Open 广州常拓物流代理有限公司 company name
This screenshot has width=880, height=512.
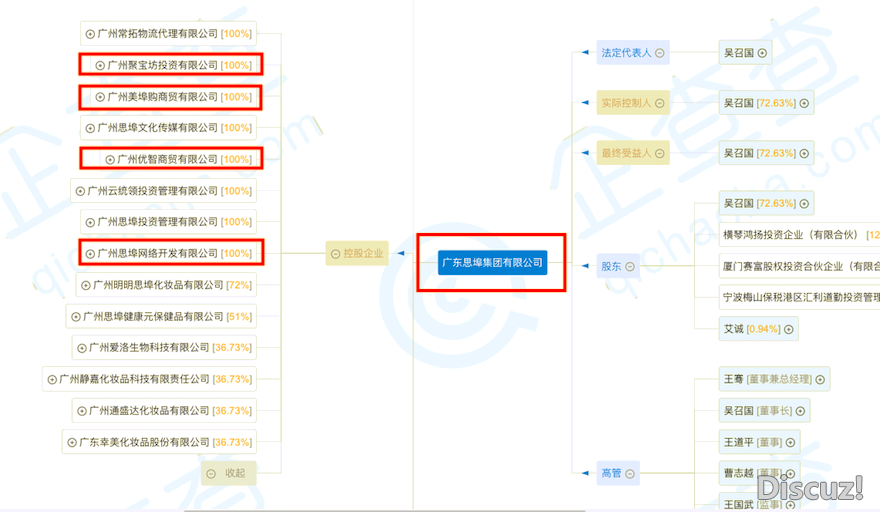158,34
